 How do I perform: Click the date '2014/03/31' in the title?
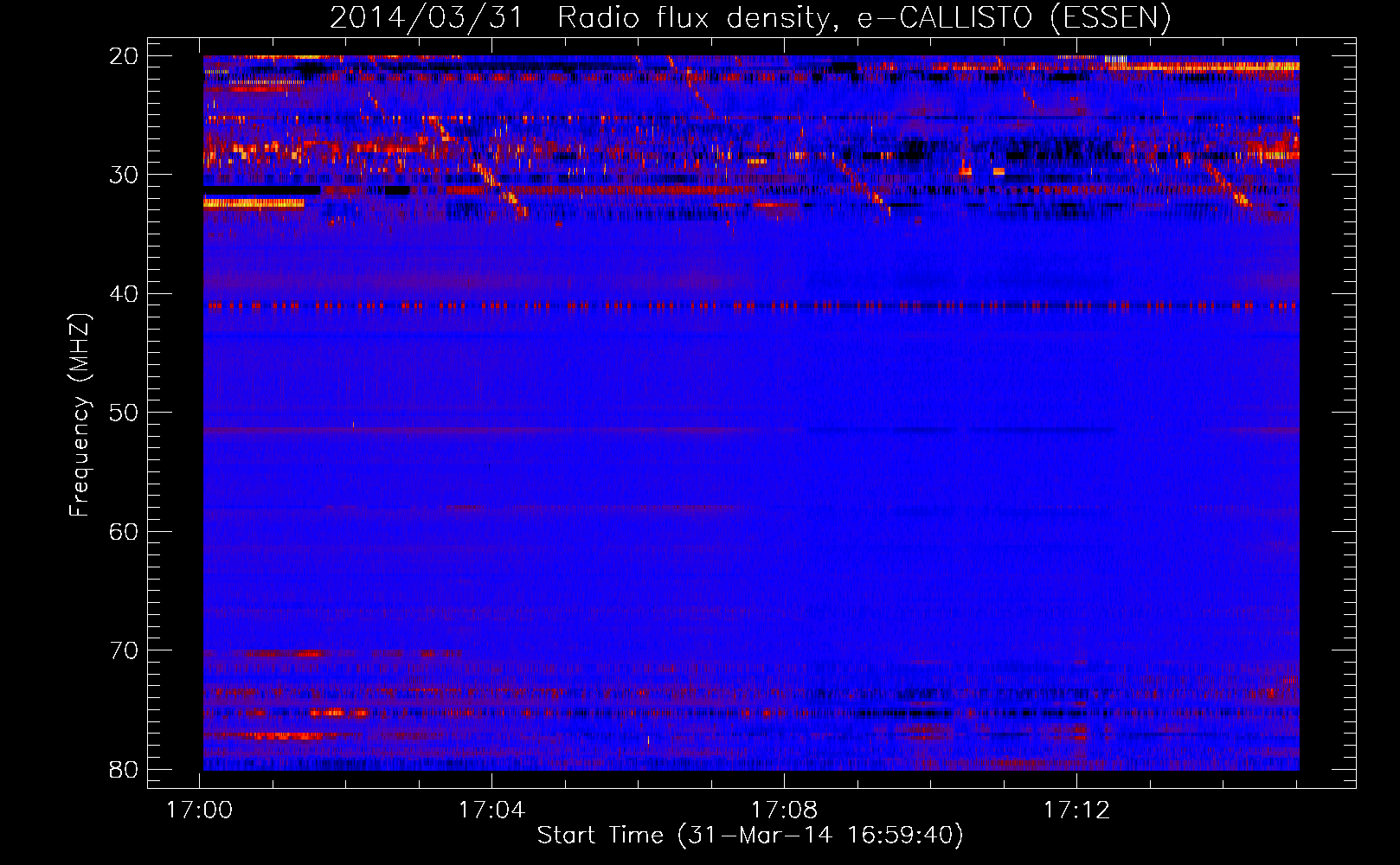point(427,17)
